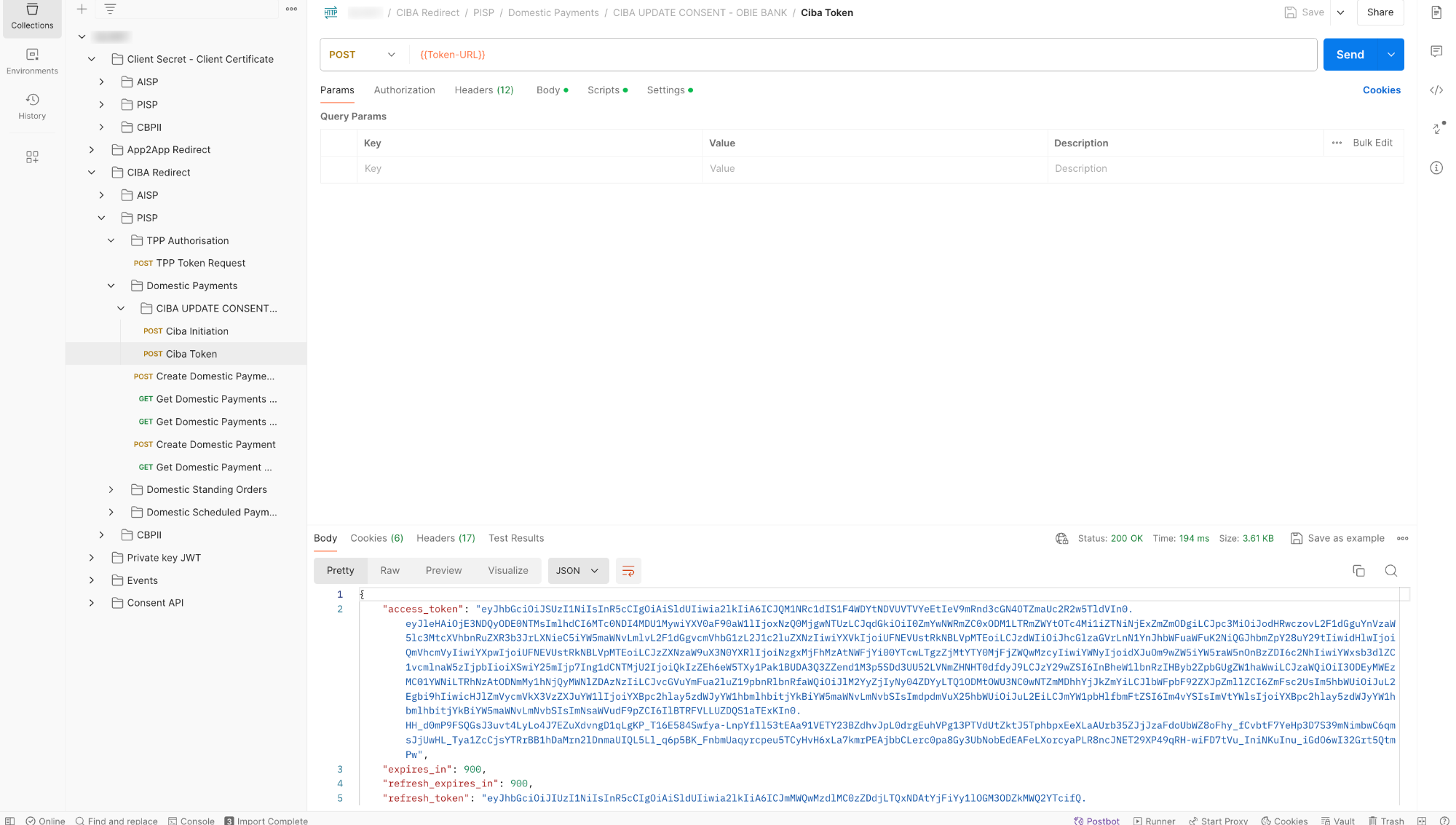
Task: Search within the response body
Action: 1390,571
